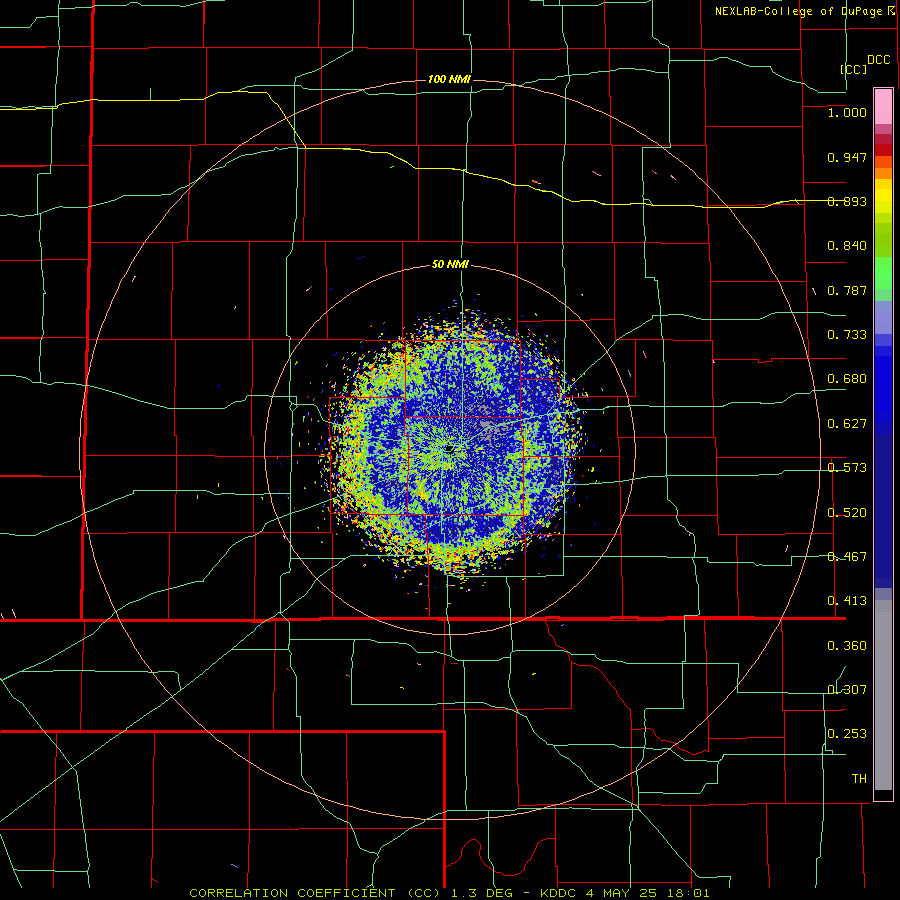Click the 0.253 scale value
900x900 pixels.
pyautogui.click(x=847, y=734)
